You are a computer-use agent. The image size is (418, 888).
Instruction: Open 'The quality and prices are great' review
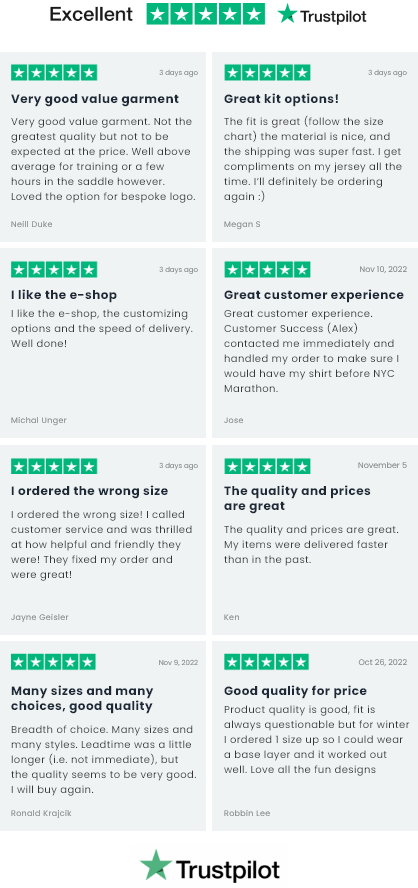297,498
